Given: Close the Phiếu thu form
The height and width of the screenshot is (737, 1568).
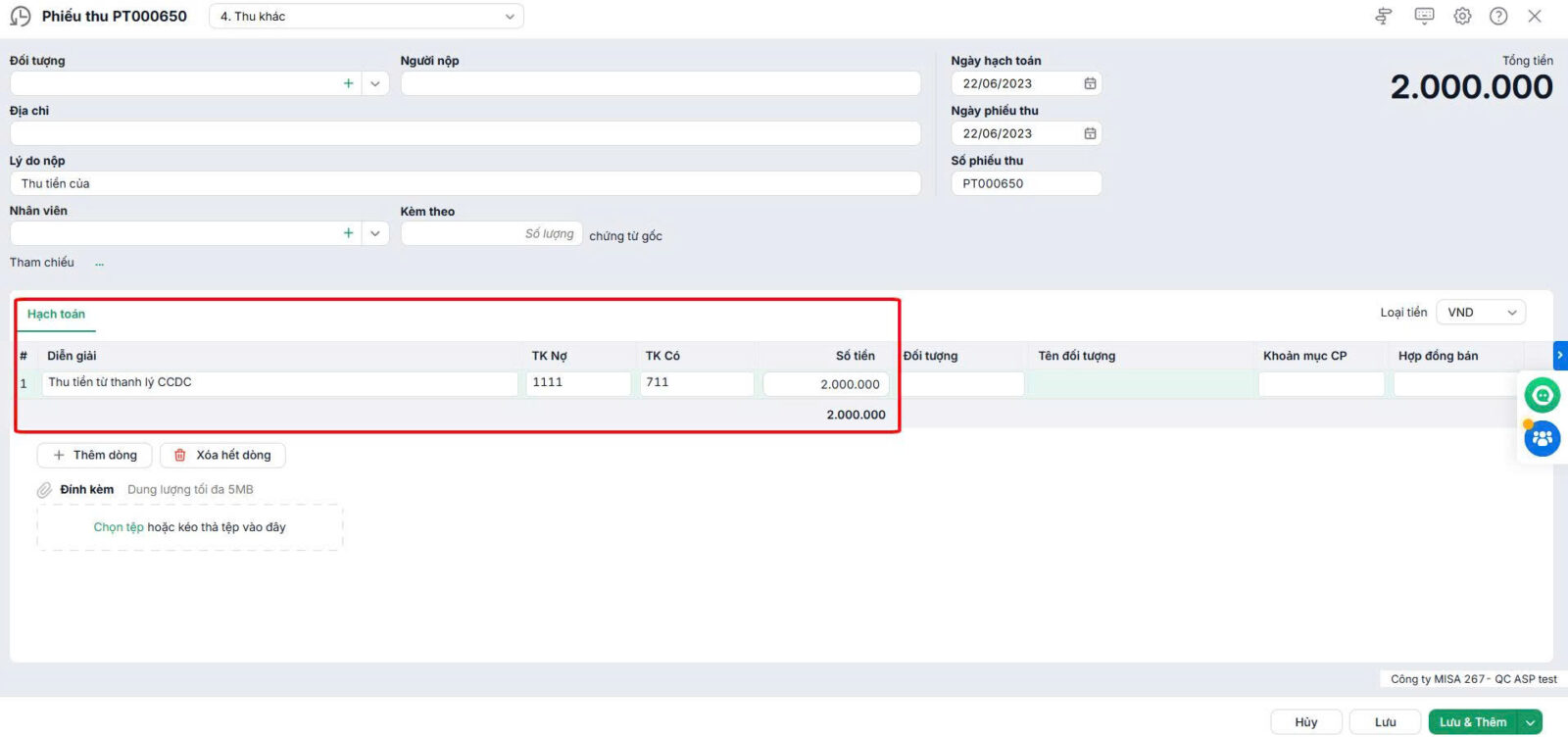Looking at the screenshot, I should click(1535, 16).
